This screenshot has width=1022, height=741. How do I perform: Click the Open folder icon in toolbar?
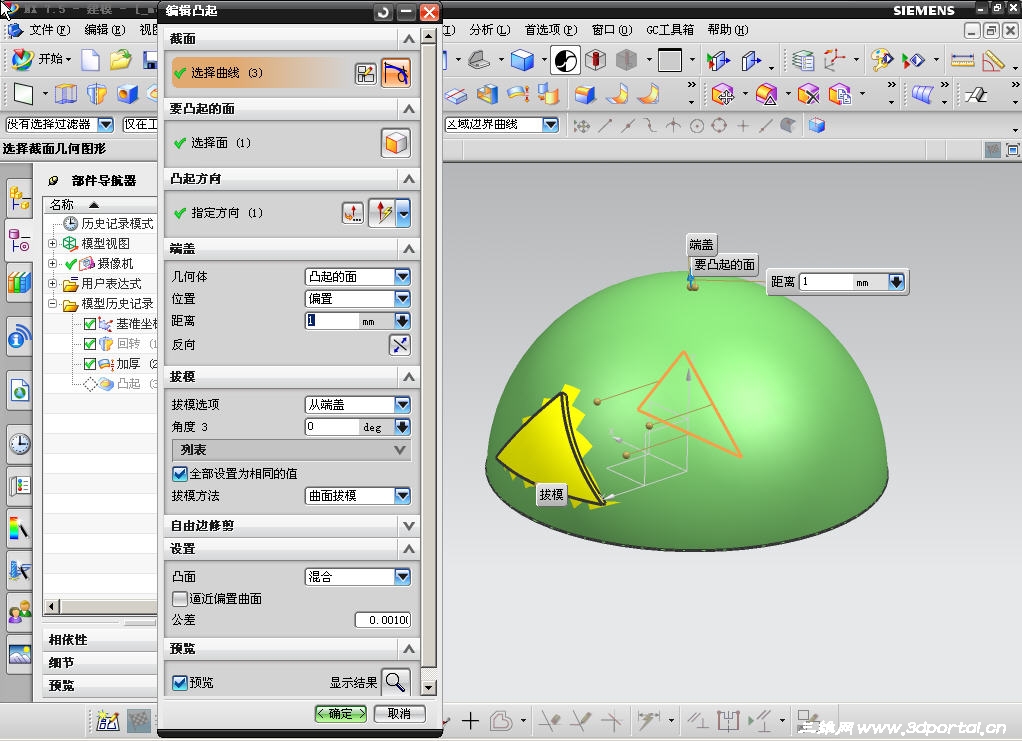pos(120,60)
